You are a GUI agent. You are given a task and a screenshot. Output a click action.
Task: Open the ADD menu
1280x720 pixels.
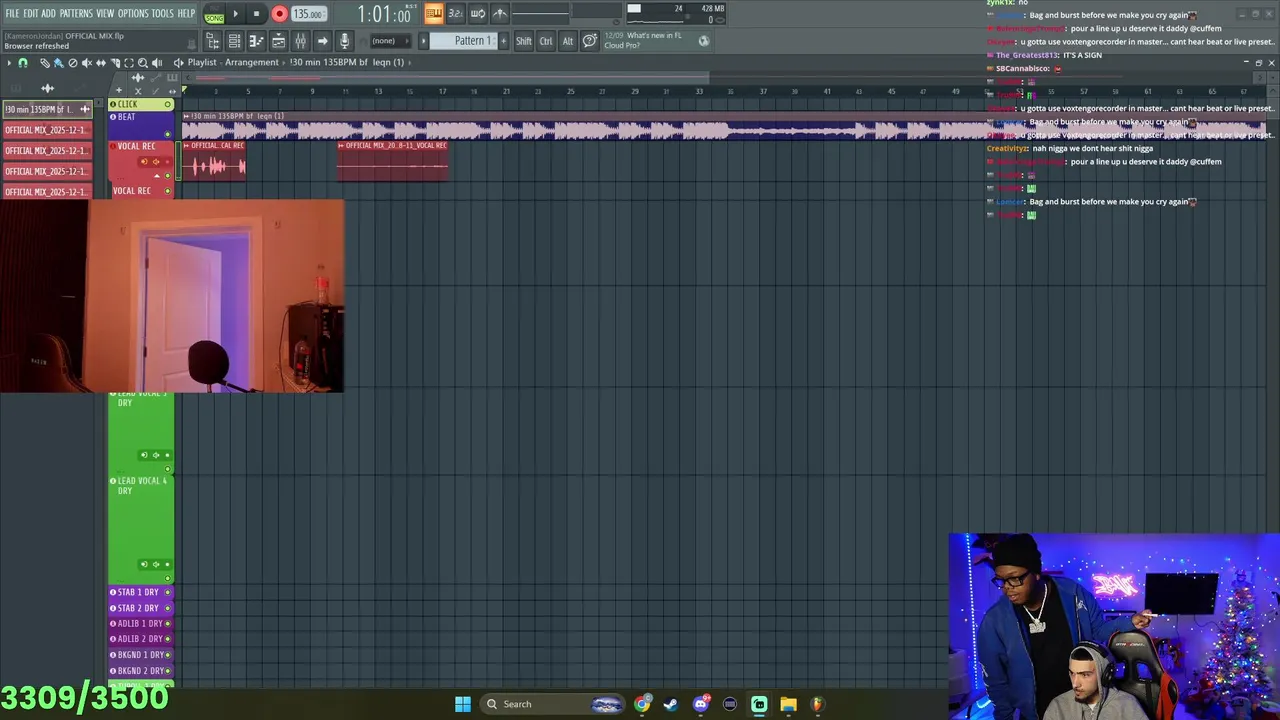[48, 13]
